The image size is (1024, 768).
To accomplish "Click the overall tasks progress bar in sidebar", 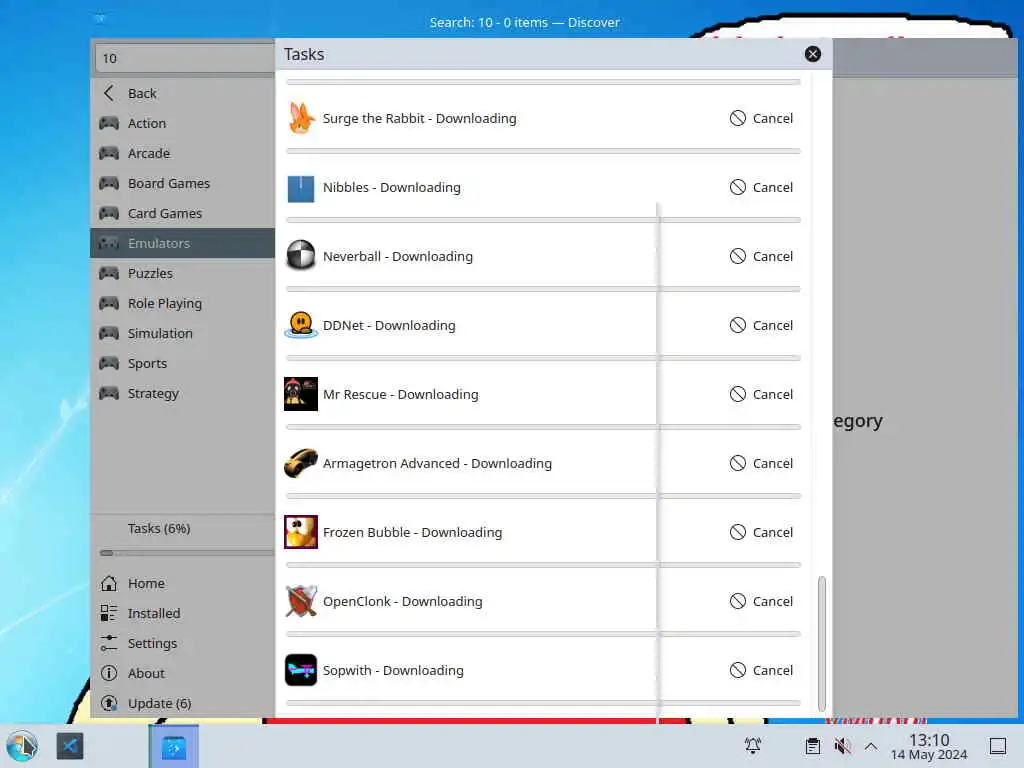I will point(187,553).
